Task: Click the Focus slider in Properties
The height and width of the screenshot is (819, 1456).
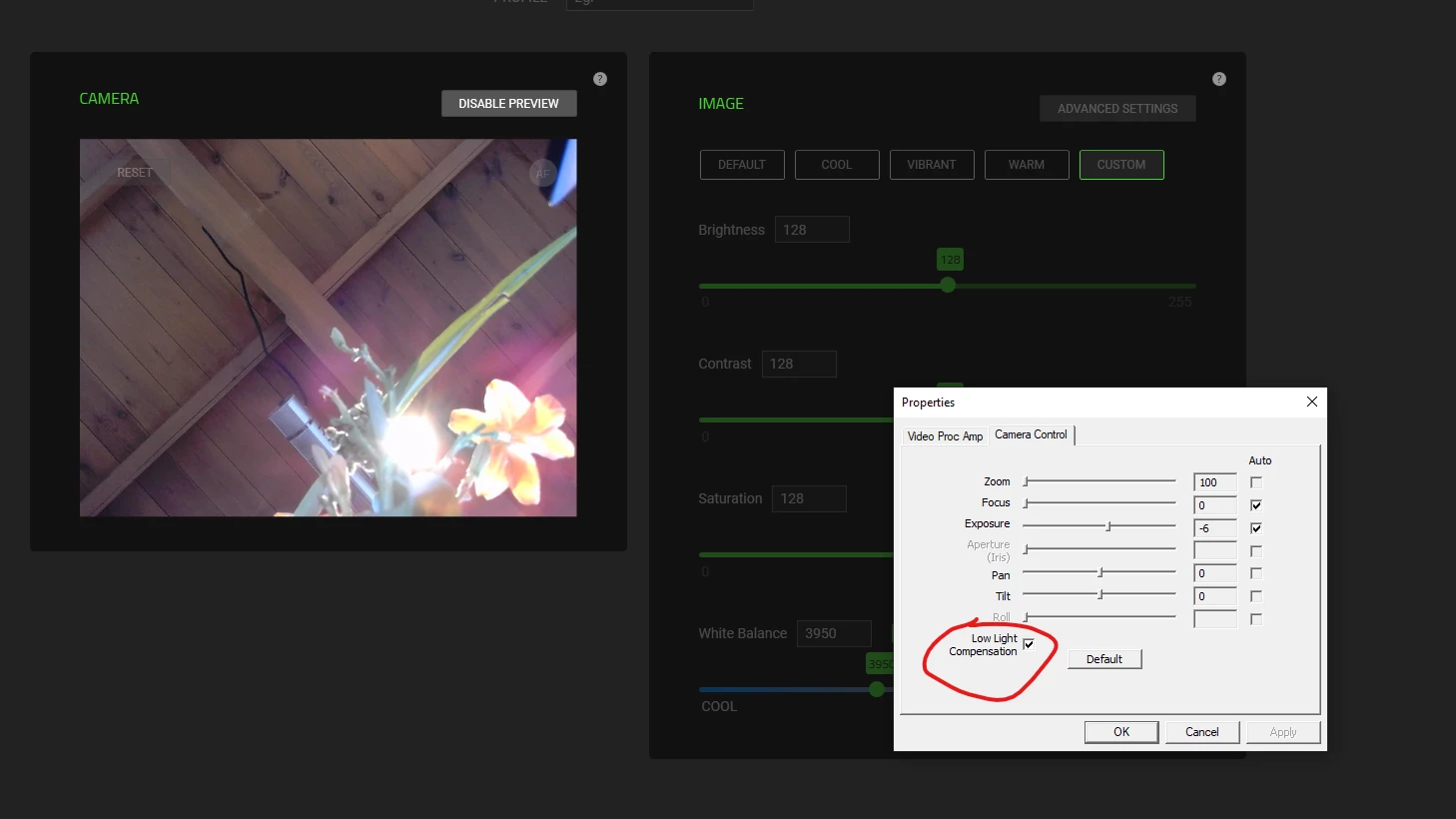Action: [1099, 503]
